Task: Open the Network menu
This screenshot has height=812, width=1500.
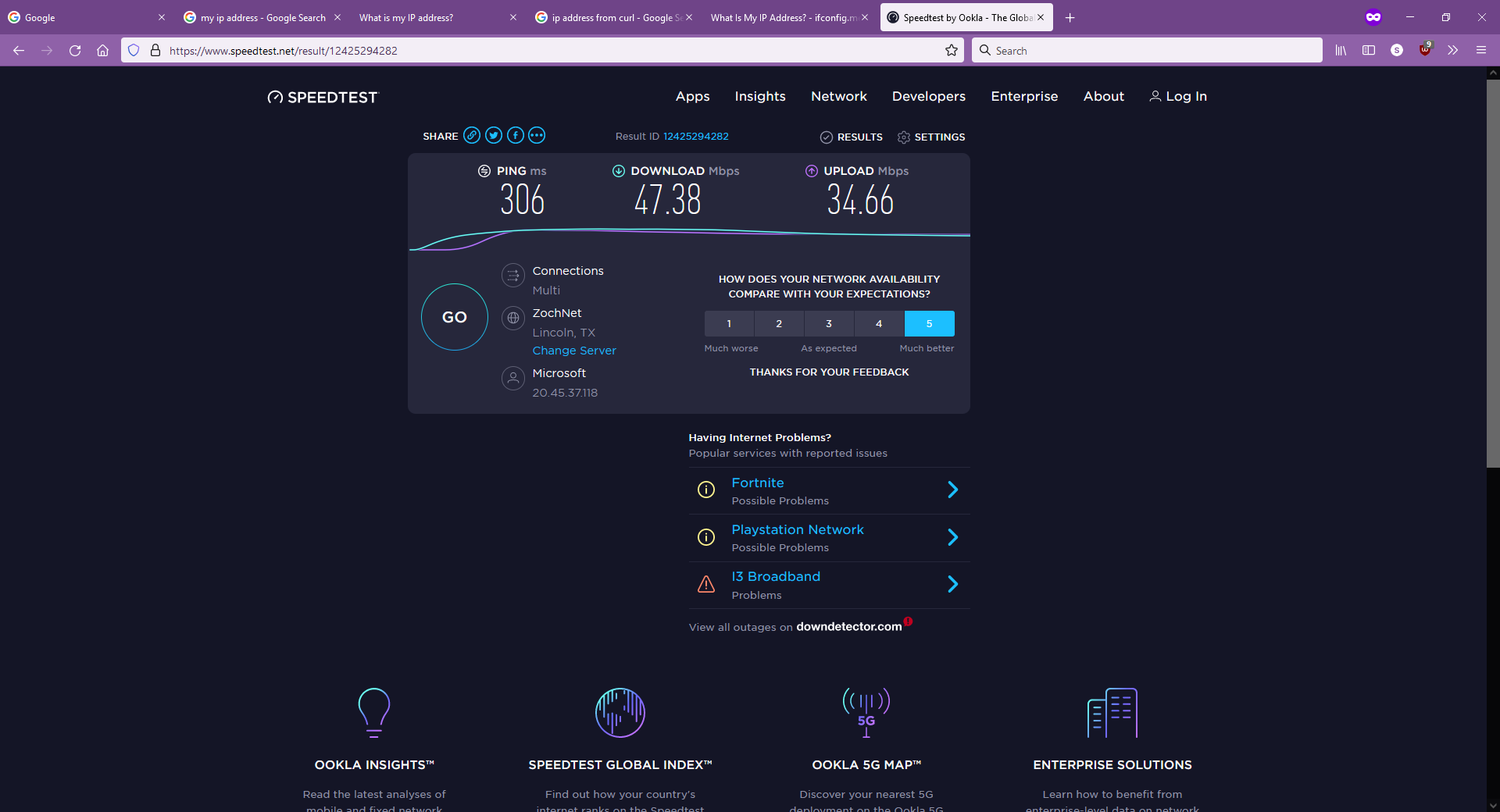Action: tap(839, 96)
